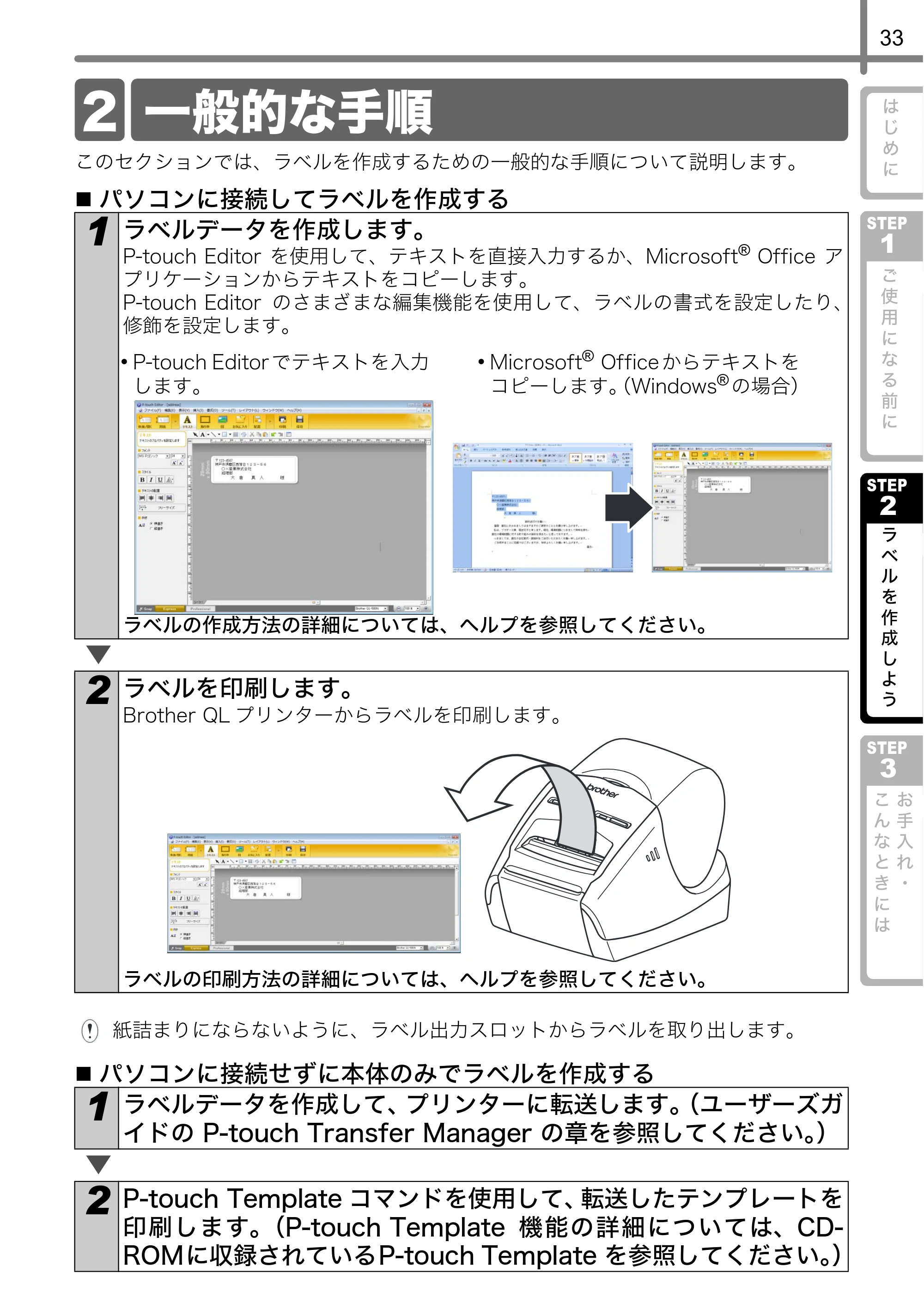The width and height of the screenshot is (924, 1310).
Task: Toggle Underline U in step 1 editor style panel
Action: [x=160, y=480]
